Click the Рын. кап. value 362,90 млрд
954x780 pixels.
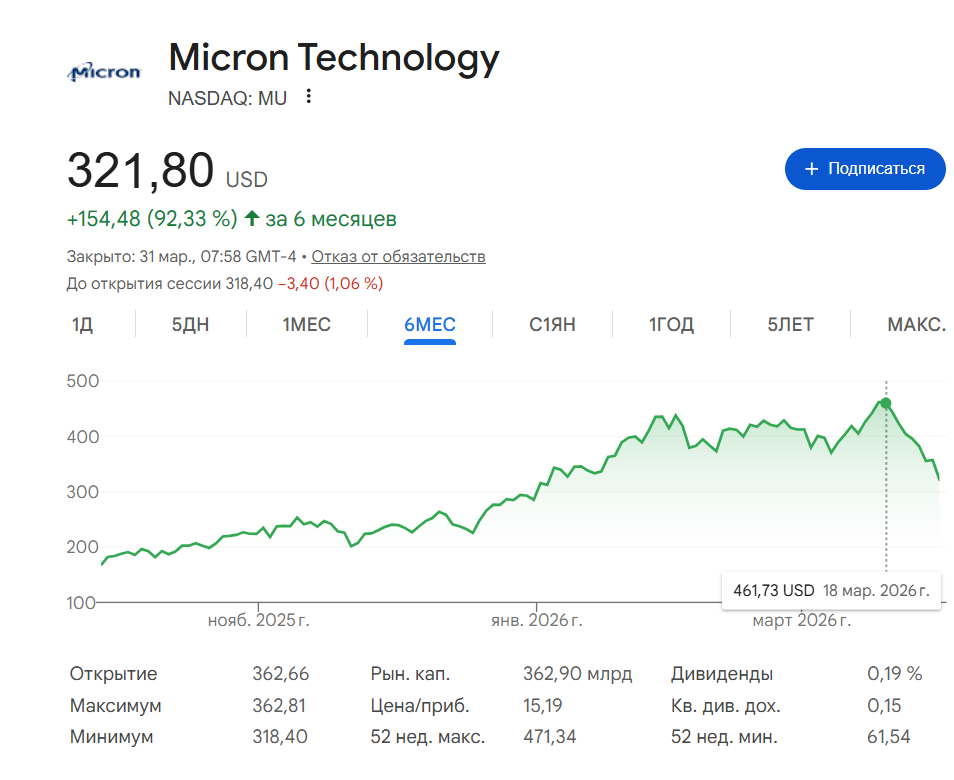point(577,674)
